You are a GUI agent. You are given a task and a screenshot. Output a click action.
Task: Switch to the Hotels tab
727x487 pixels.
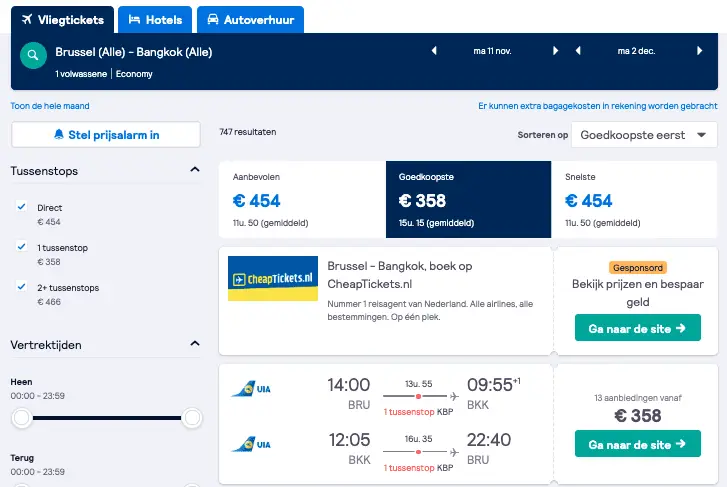coord(155,20)
